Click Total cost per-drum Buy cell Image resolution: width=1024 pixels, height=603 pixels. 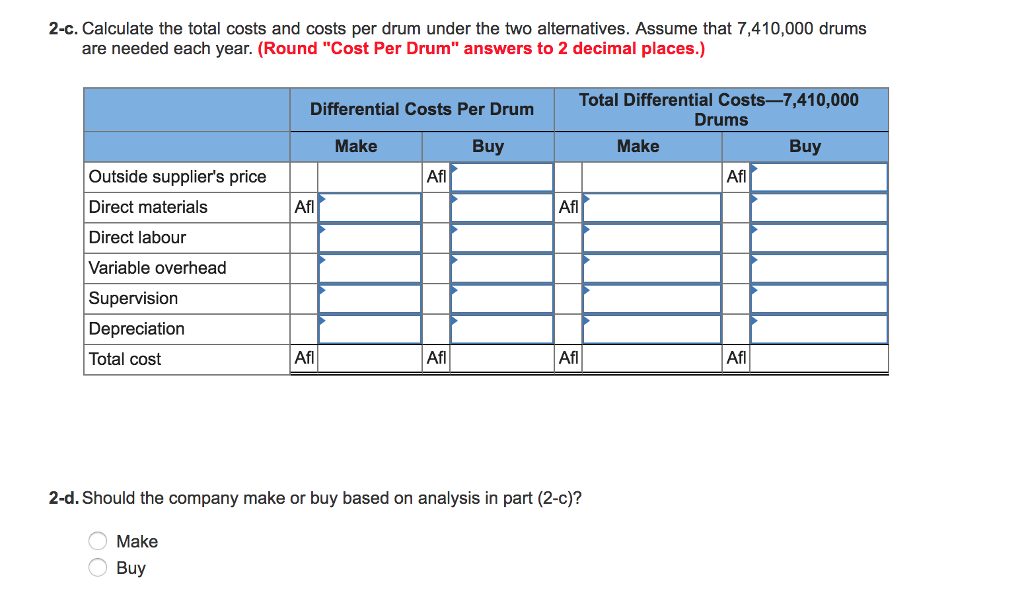click(502, 359)
